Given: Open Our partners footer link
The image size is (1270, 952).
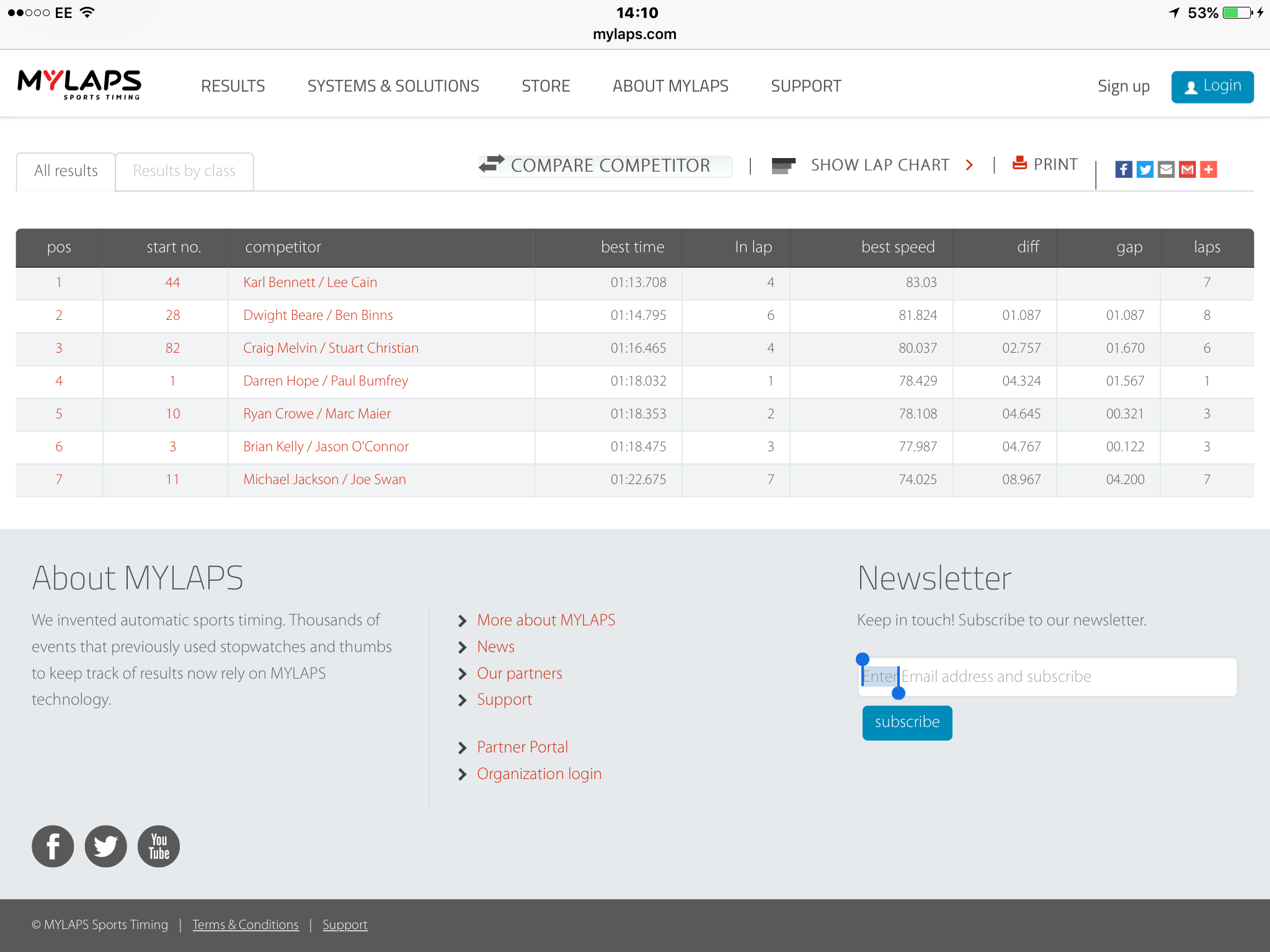Looking at the screenshot, I should (520, 674).
